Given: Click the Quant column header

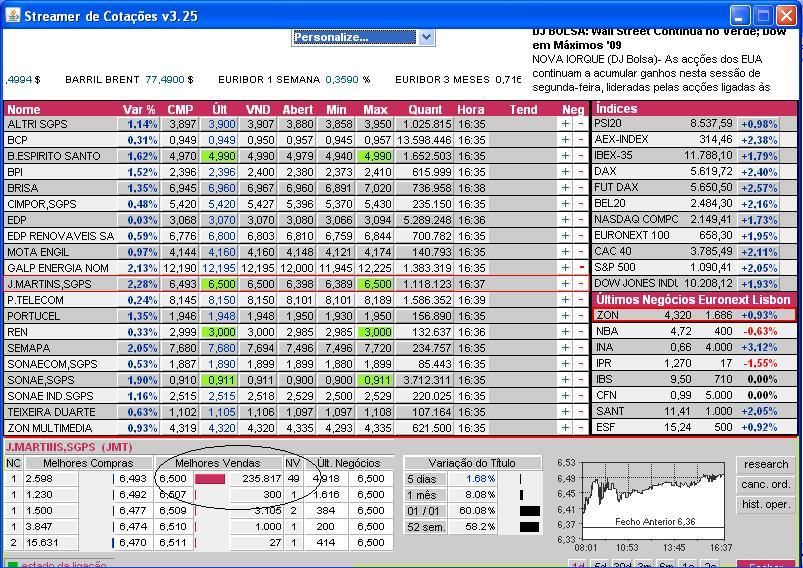Looking at the screenshot, I should (425, 109).
